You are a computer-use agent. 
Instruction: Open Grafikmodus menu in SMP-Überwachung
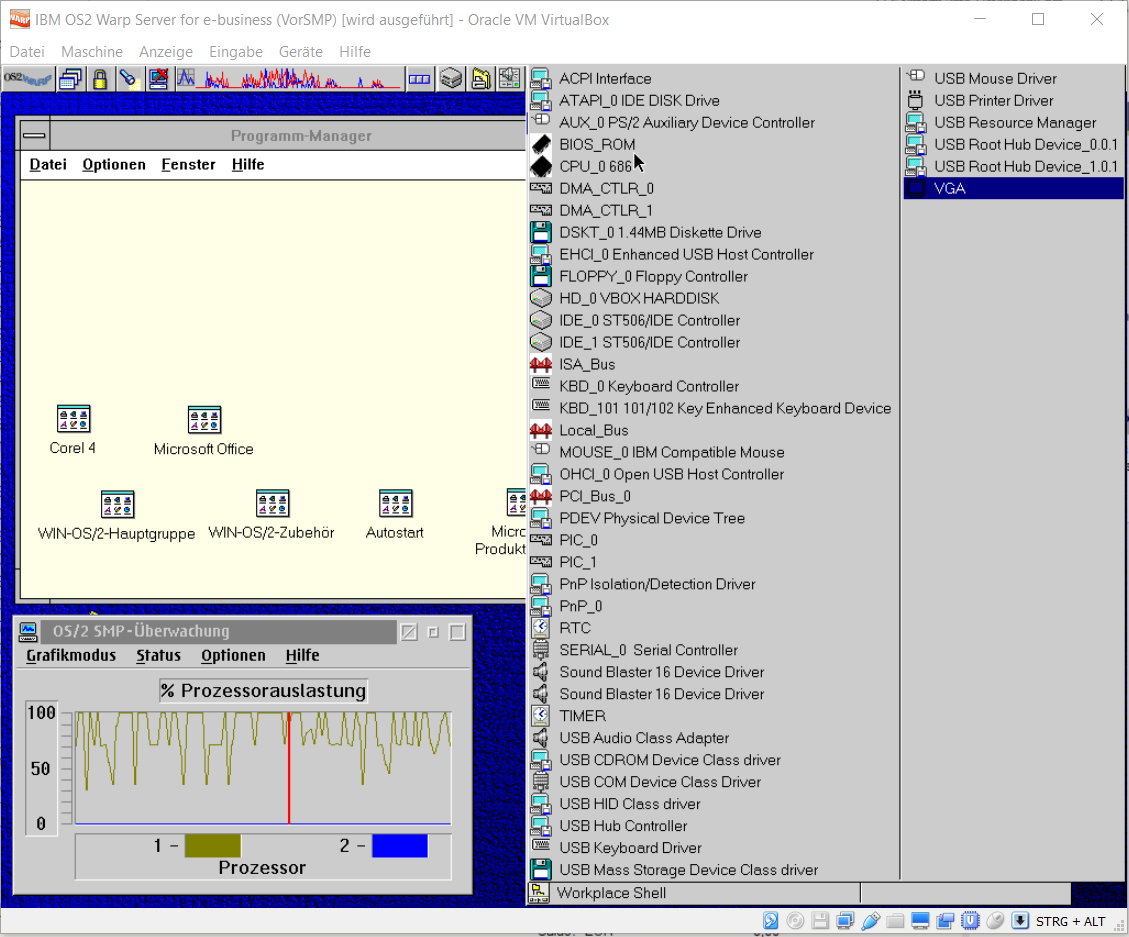point(71,655)
